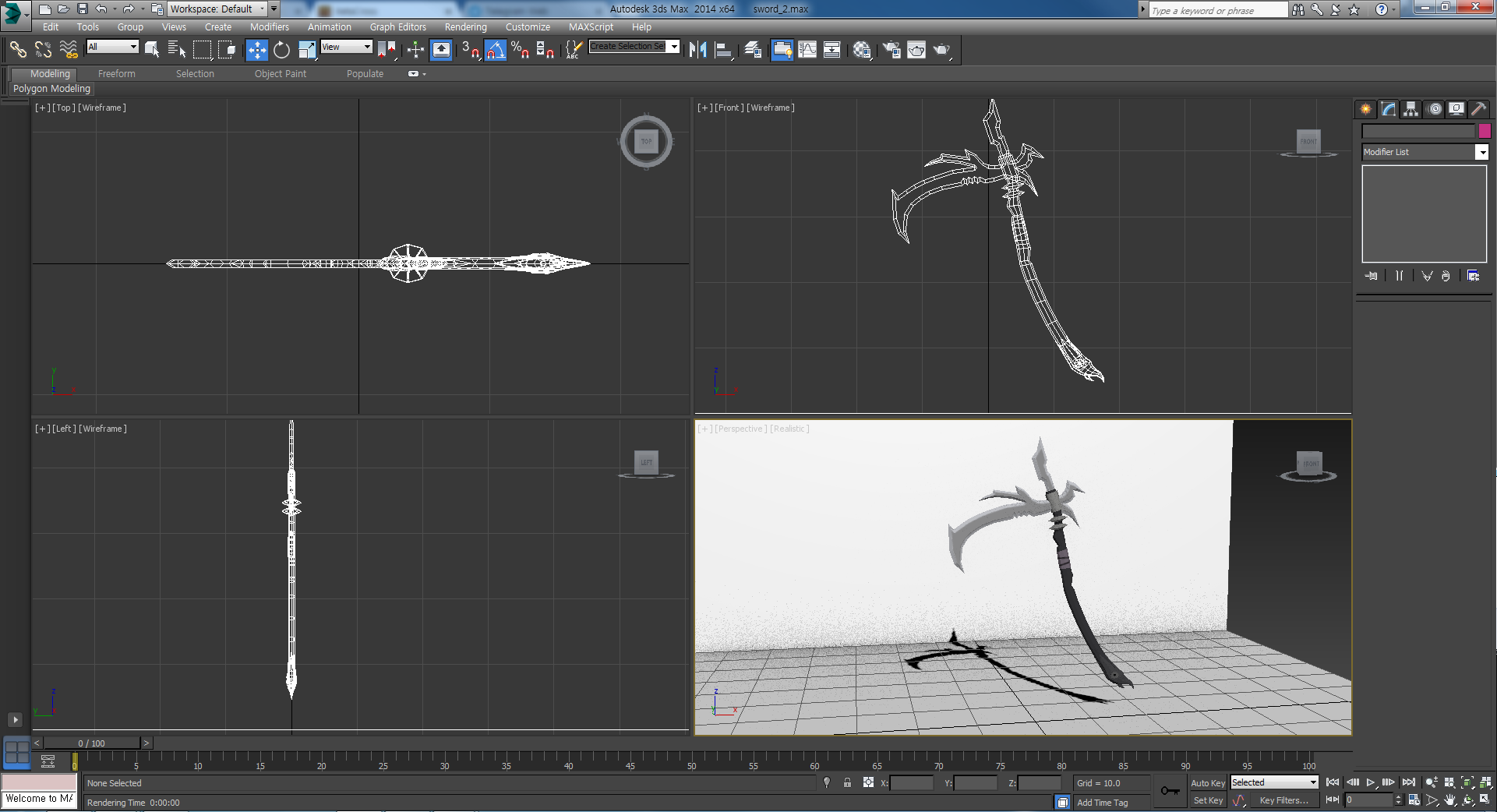Click the Maximize Viewport Toggle icon

pyautogui.click(x=1485, y=800)
